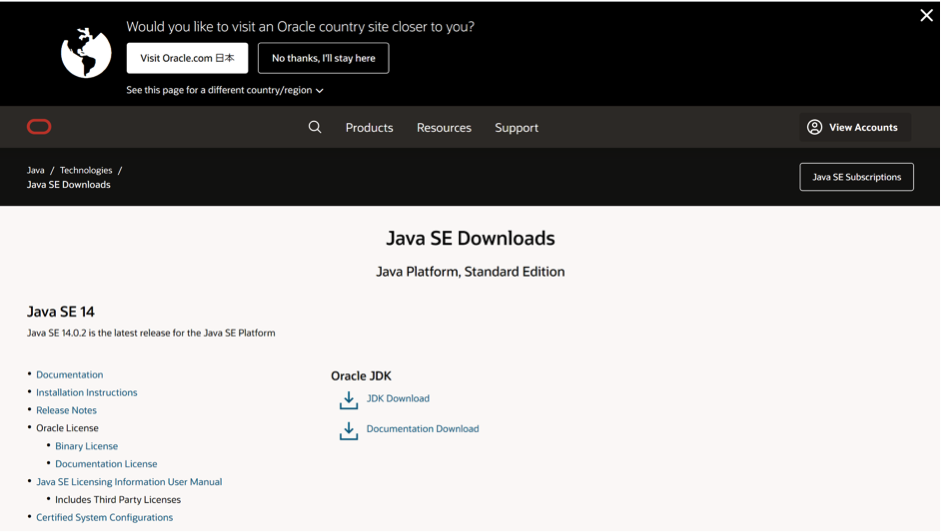Open Java SE Subscriptions button

coord(856,177)
